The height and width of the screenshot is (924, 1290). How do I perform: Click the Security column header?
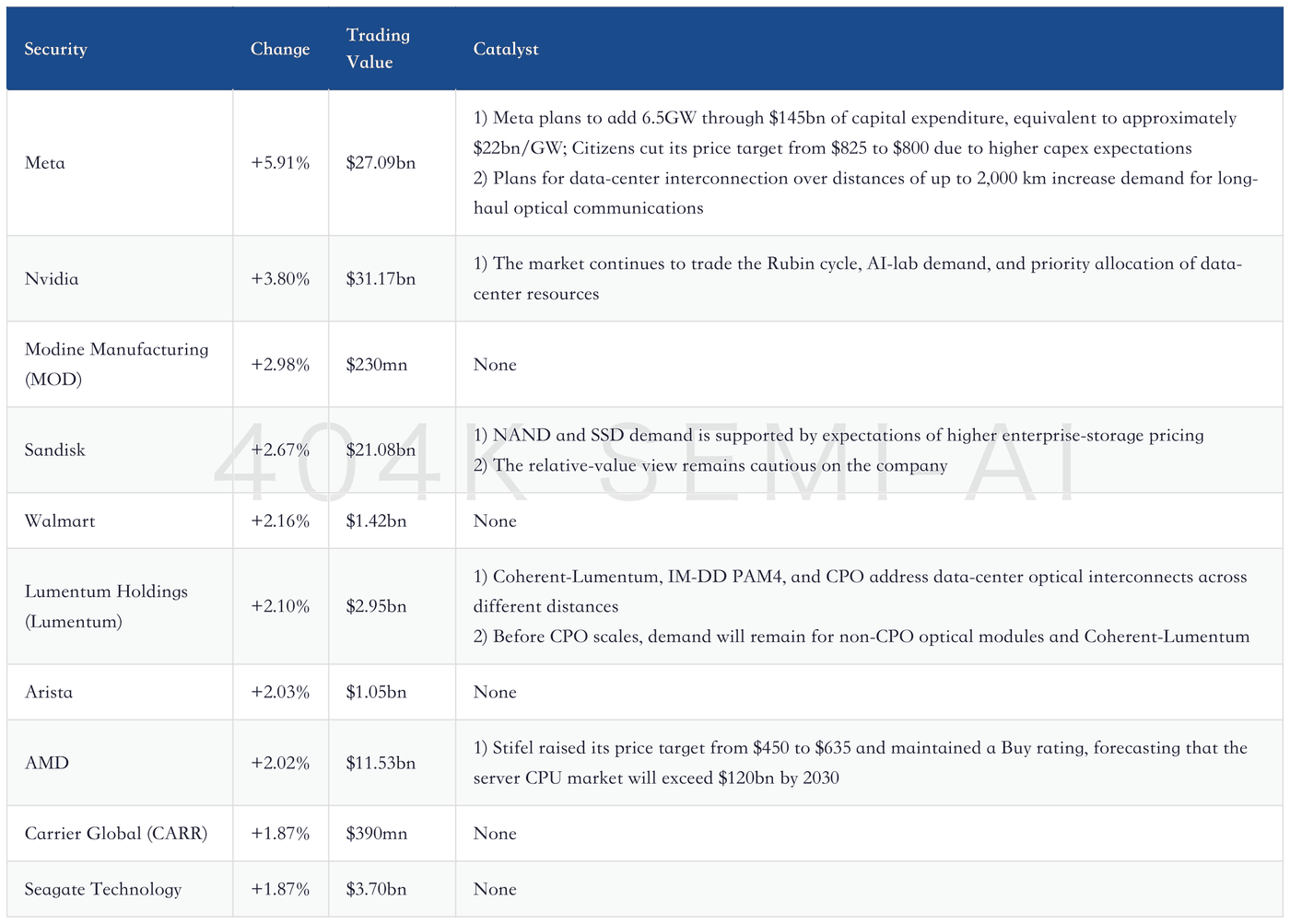pyautogui.click(x=56, y=49)
